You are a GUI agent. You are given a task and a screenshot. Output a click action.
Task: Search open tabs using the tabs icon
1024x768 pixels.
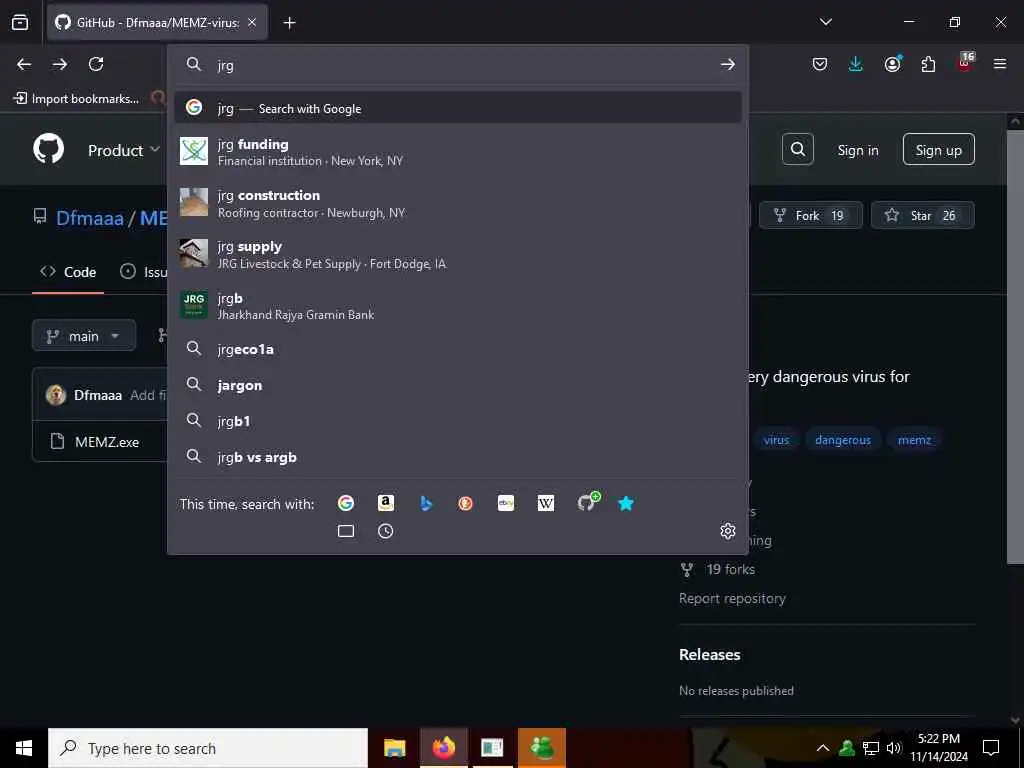[x=346, y=531]
